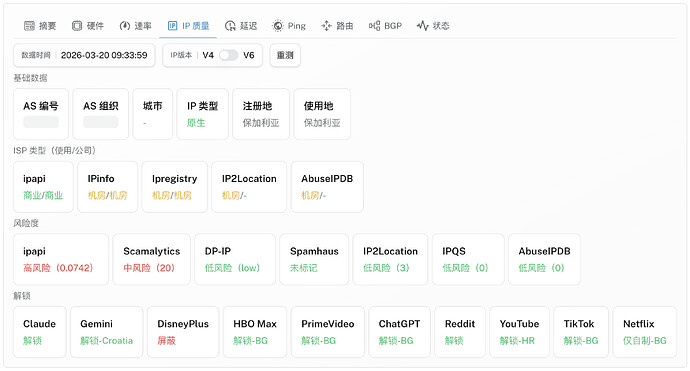The image size is (690, 371).
Task: Click the ipapi 商业/商业 ISP card
Action: (43, 187)
